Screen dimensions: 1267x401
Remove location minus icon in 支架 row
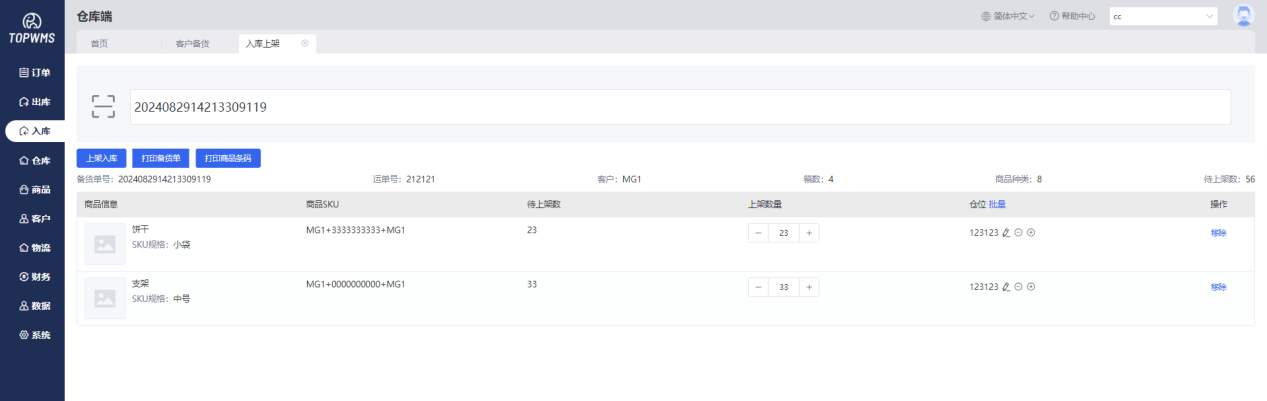click(x=1018, y=287)
